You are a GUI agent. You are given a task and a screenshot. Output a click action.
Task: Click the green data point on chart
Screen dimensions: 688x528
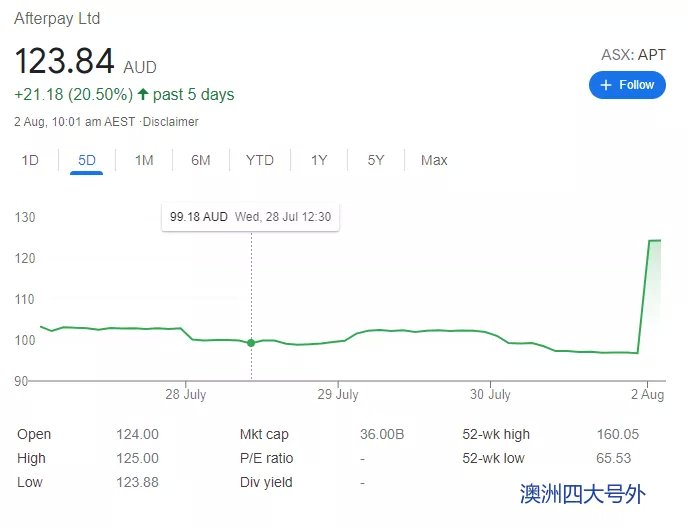pyautogui.click(x=251, y=343)
